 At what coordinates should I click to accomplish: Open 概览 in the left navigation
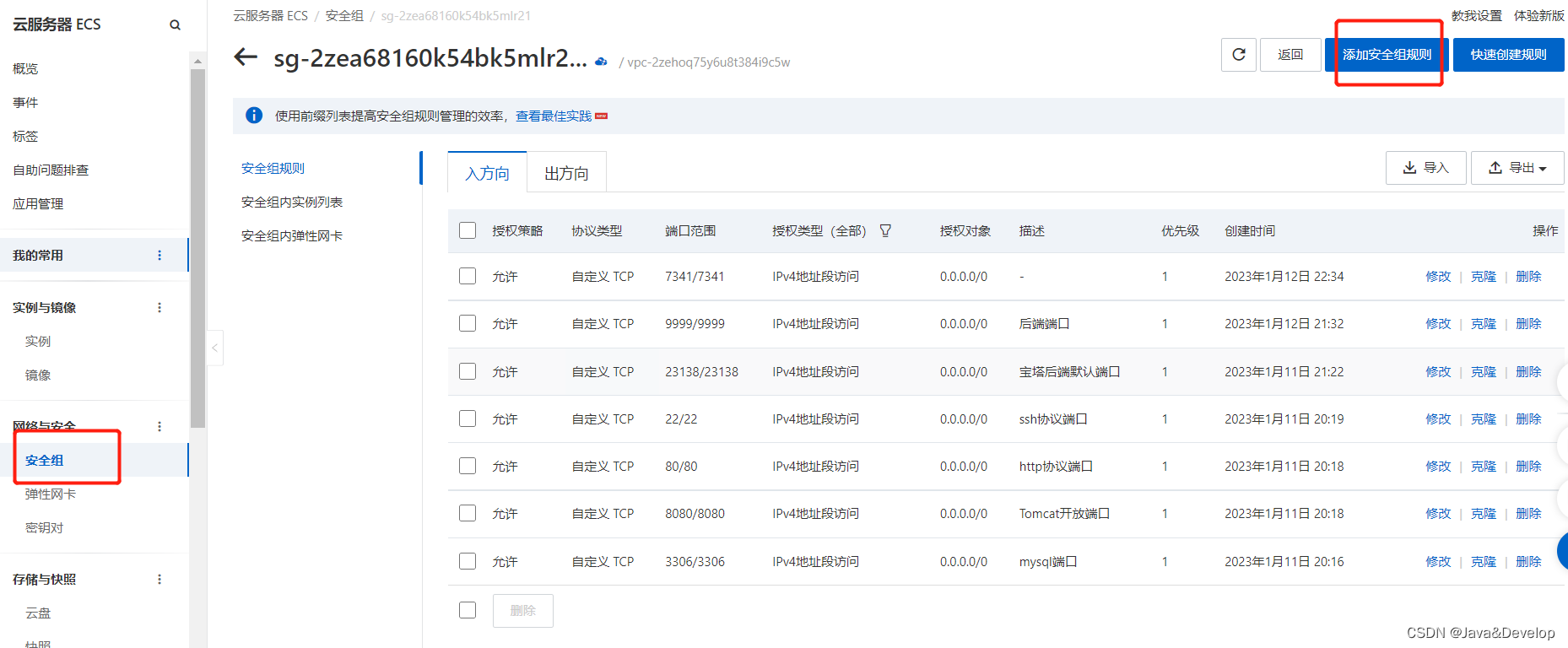pos(25,68)
